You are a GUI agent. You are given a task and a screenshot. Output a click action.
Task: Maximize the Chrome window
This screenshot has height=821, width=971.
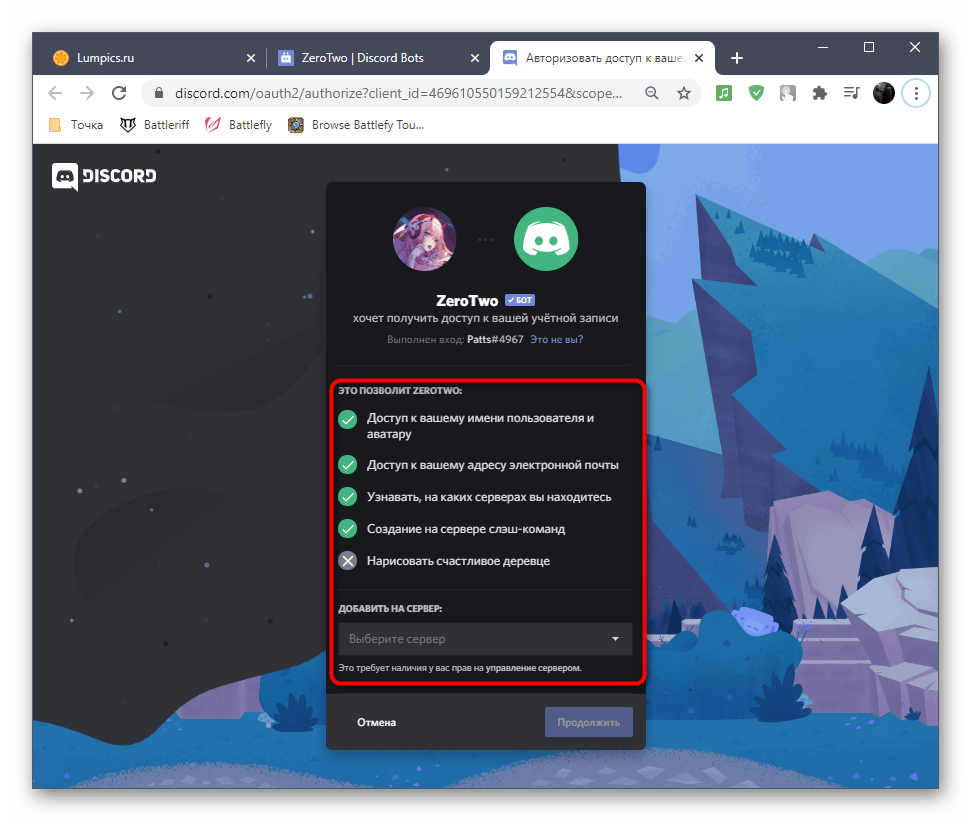tap(869, 48)
